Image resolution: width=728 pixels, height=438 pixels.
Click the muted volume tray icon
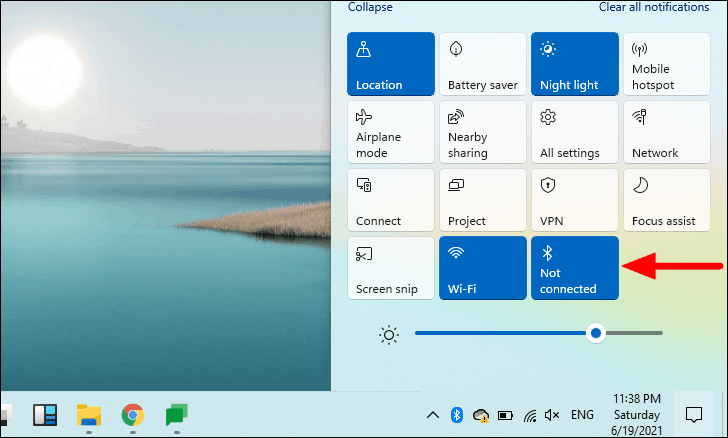click(x=552, y=415)
